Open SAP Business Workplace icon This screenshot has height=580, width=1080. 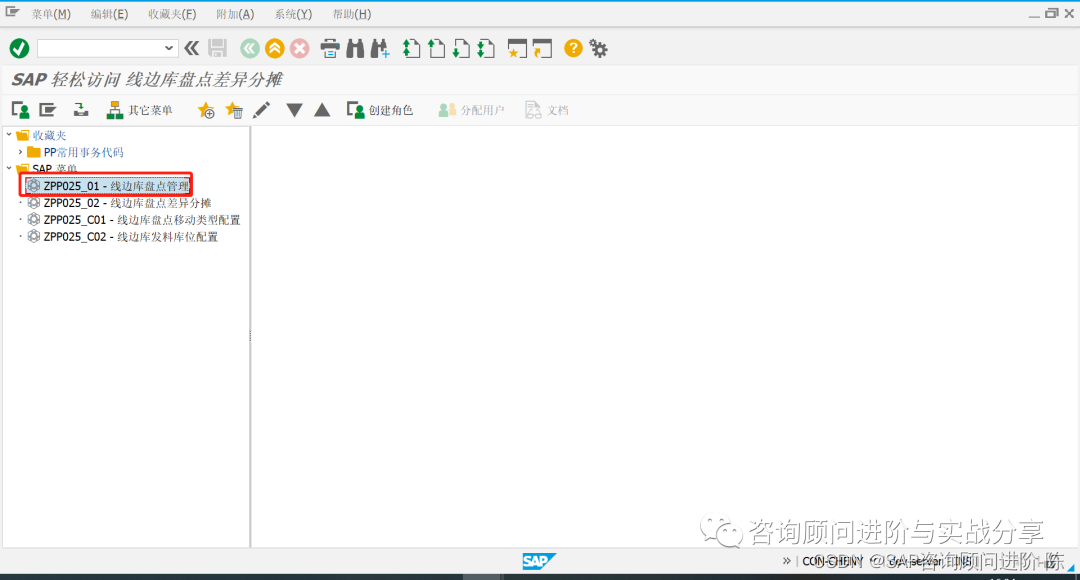point(81,110)
